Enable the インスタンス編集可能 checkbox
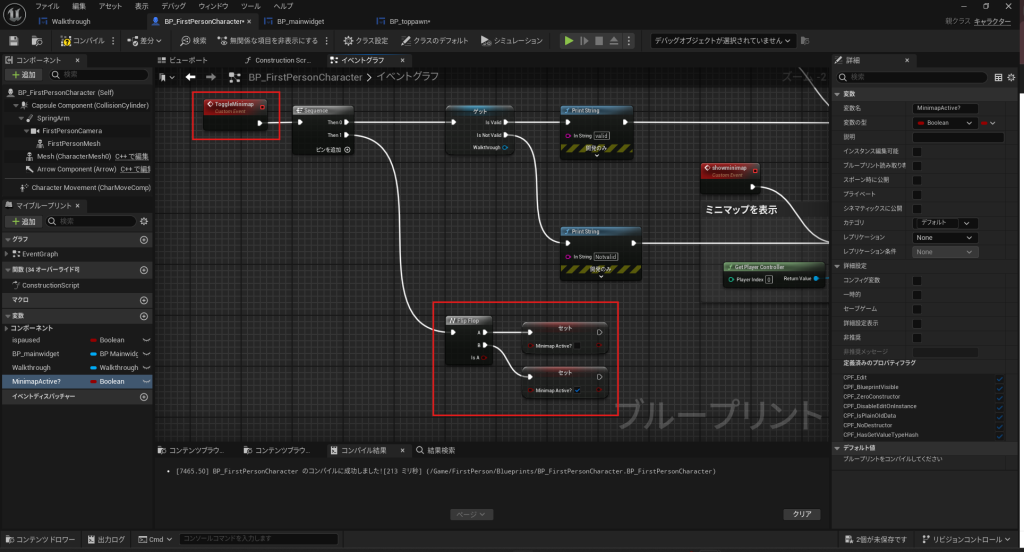1024x552 pixels. click(917, 152)
